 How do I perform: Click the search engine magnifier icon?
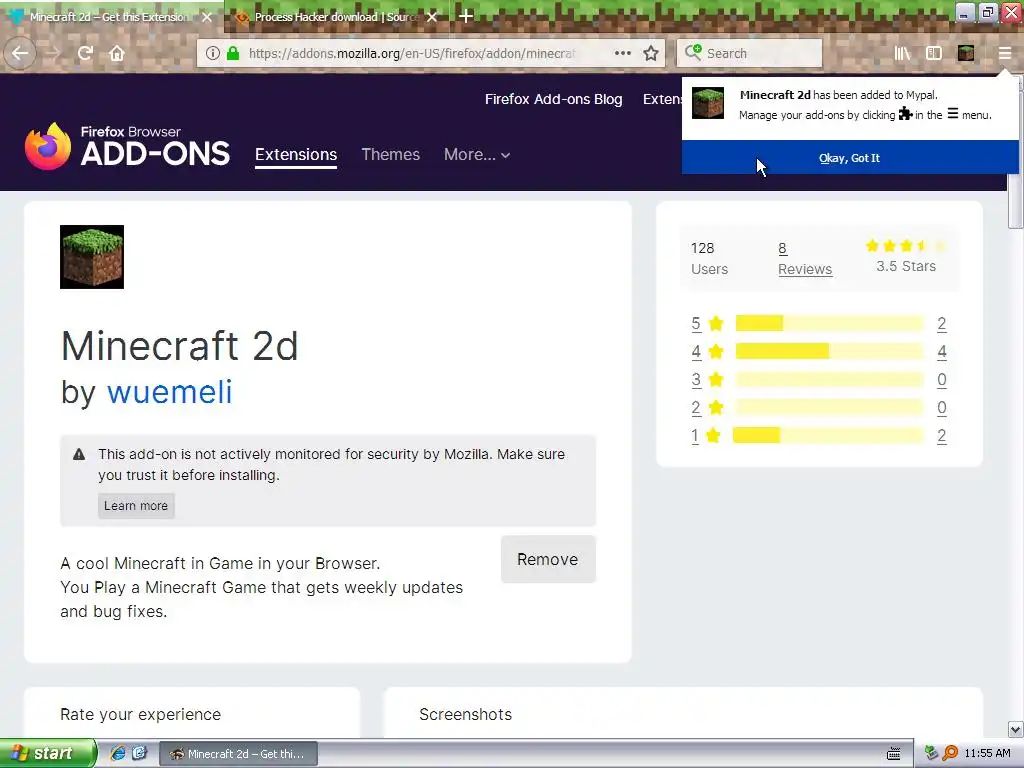click(x=693, y=52)
